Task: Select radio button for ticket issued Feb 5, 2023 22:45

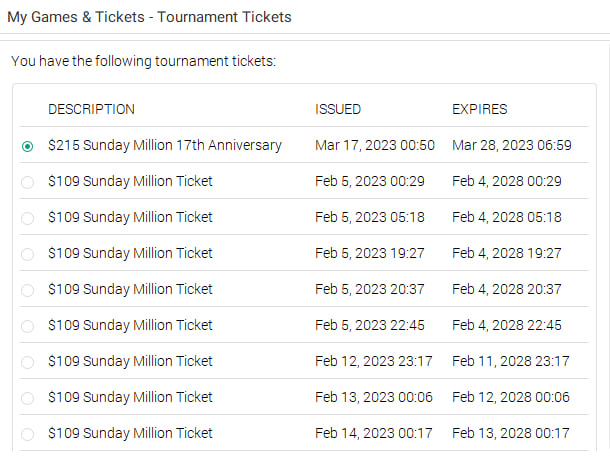Action: click(27, 326)
